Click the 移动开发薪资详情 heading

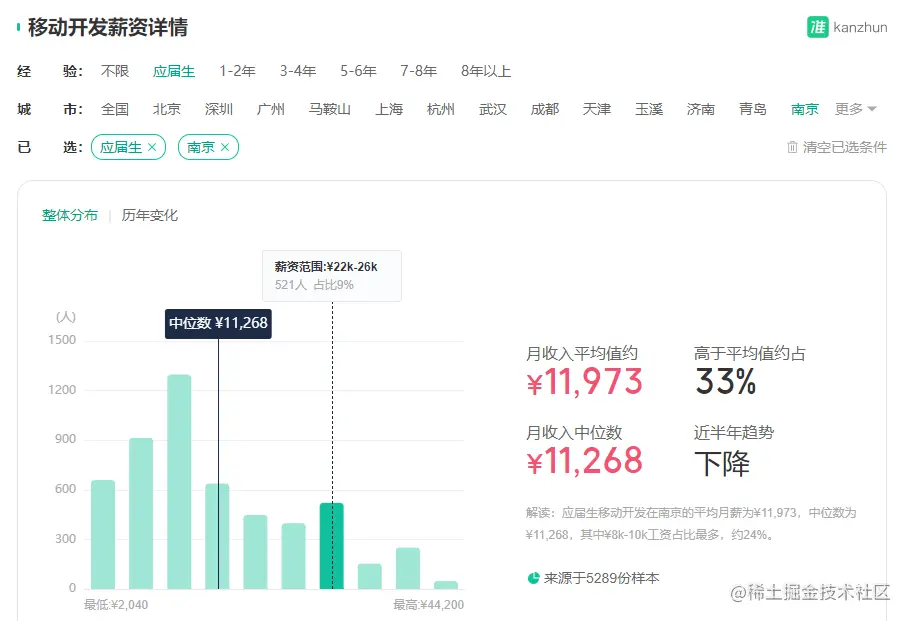click(x=108, y=27)
